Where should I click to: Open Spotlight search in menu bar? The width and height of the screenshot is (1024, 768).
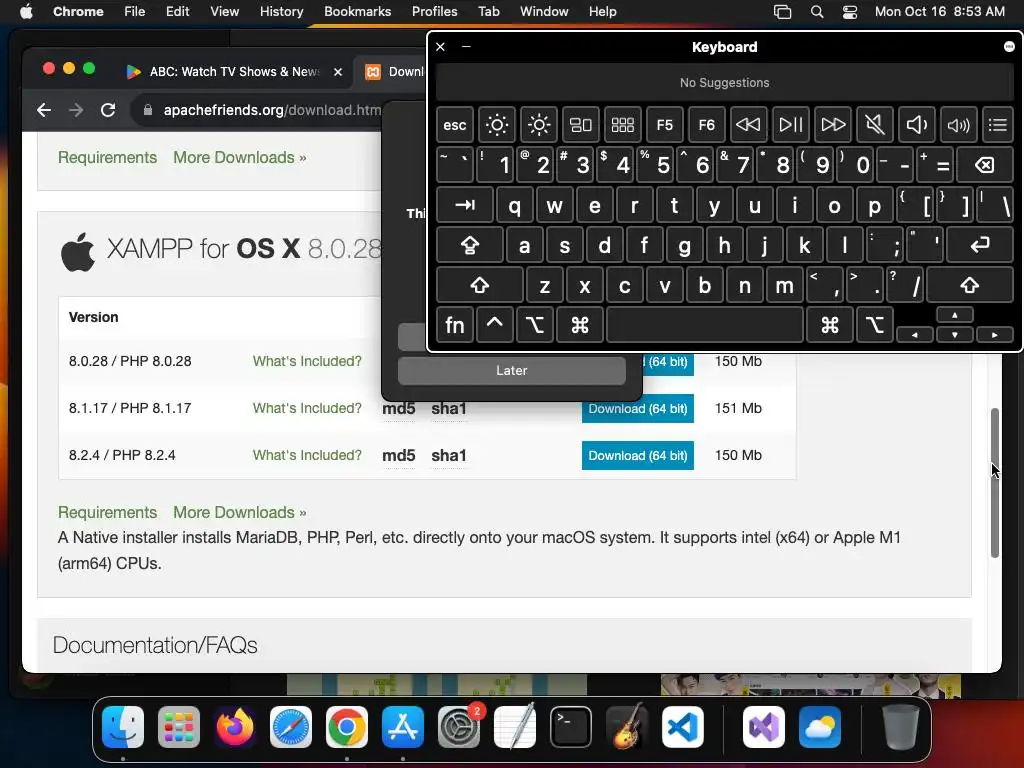pyautogui.click(x=816, y=11)
